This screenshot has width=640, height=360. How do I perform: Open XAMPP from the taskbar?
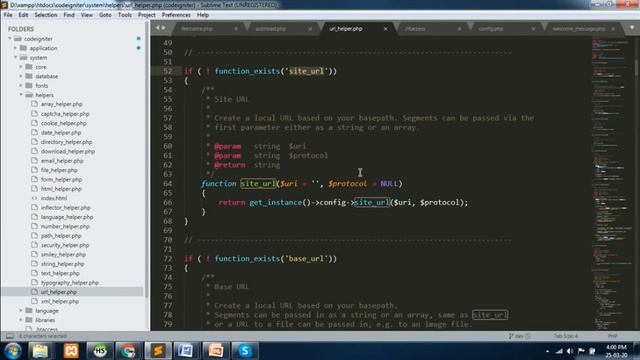pyautogui.click(x=71, y=351)
